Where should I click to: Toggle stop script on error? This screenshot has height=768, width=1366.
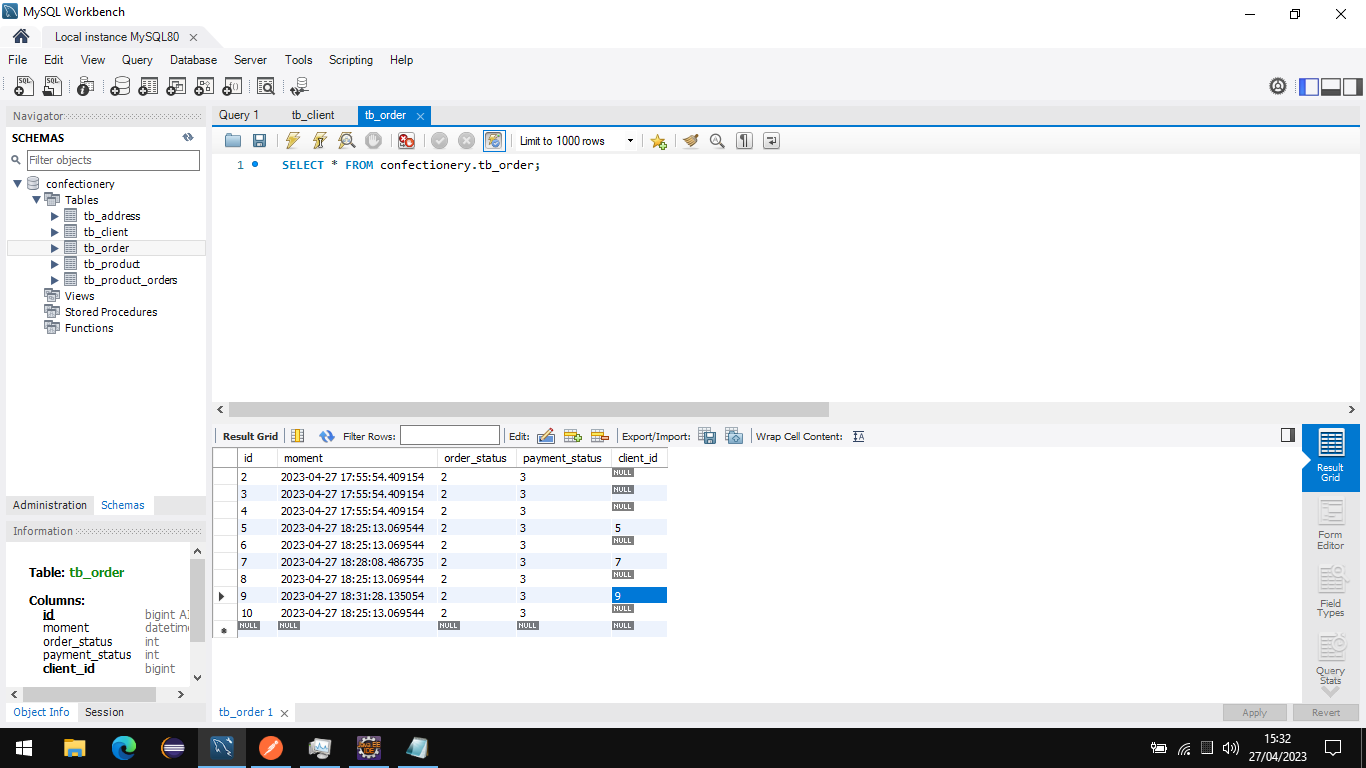pos(406,141)
